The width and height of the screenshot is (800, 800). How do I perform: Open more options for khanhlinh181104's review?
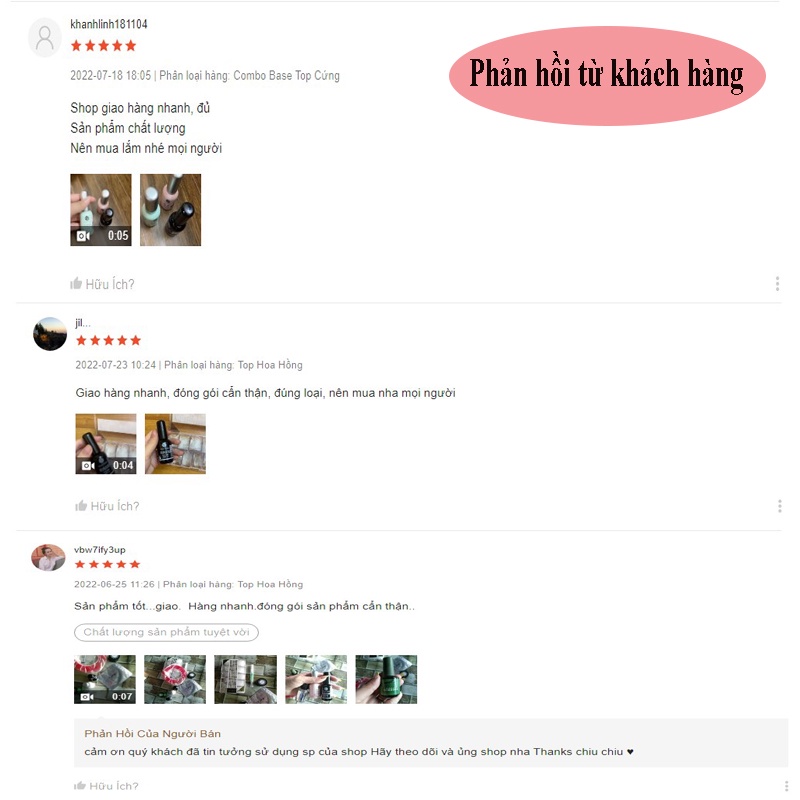pyautogui.click(x=777, y=284)
